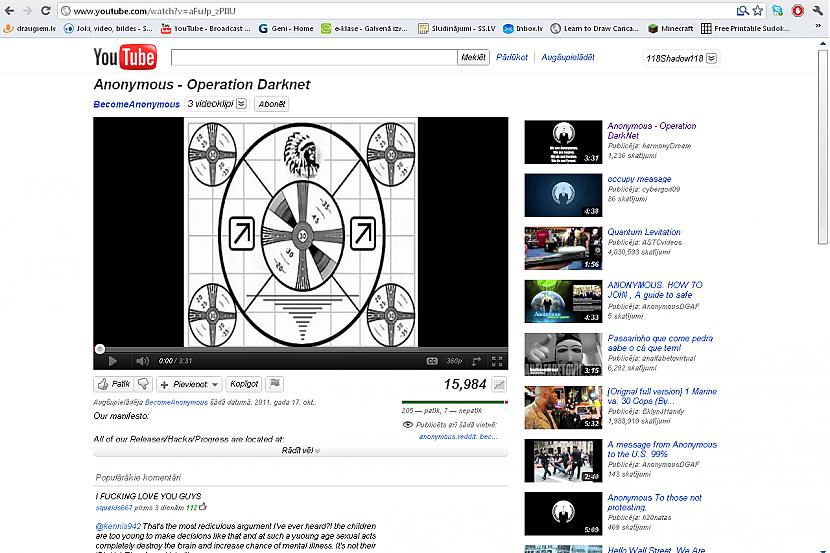
Task: Open the Geni - Home bookmark
Action: coord(286,29)
